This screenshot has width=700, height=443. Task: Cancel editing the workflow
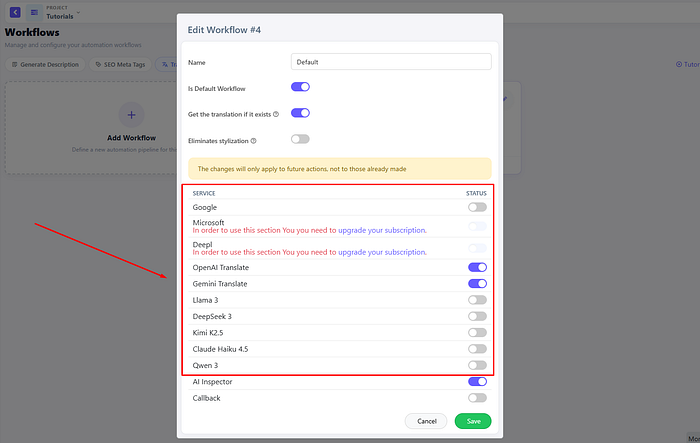[427, 421]
